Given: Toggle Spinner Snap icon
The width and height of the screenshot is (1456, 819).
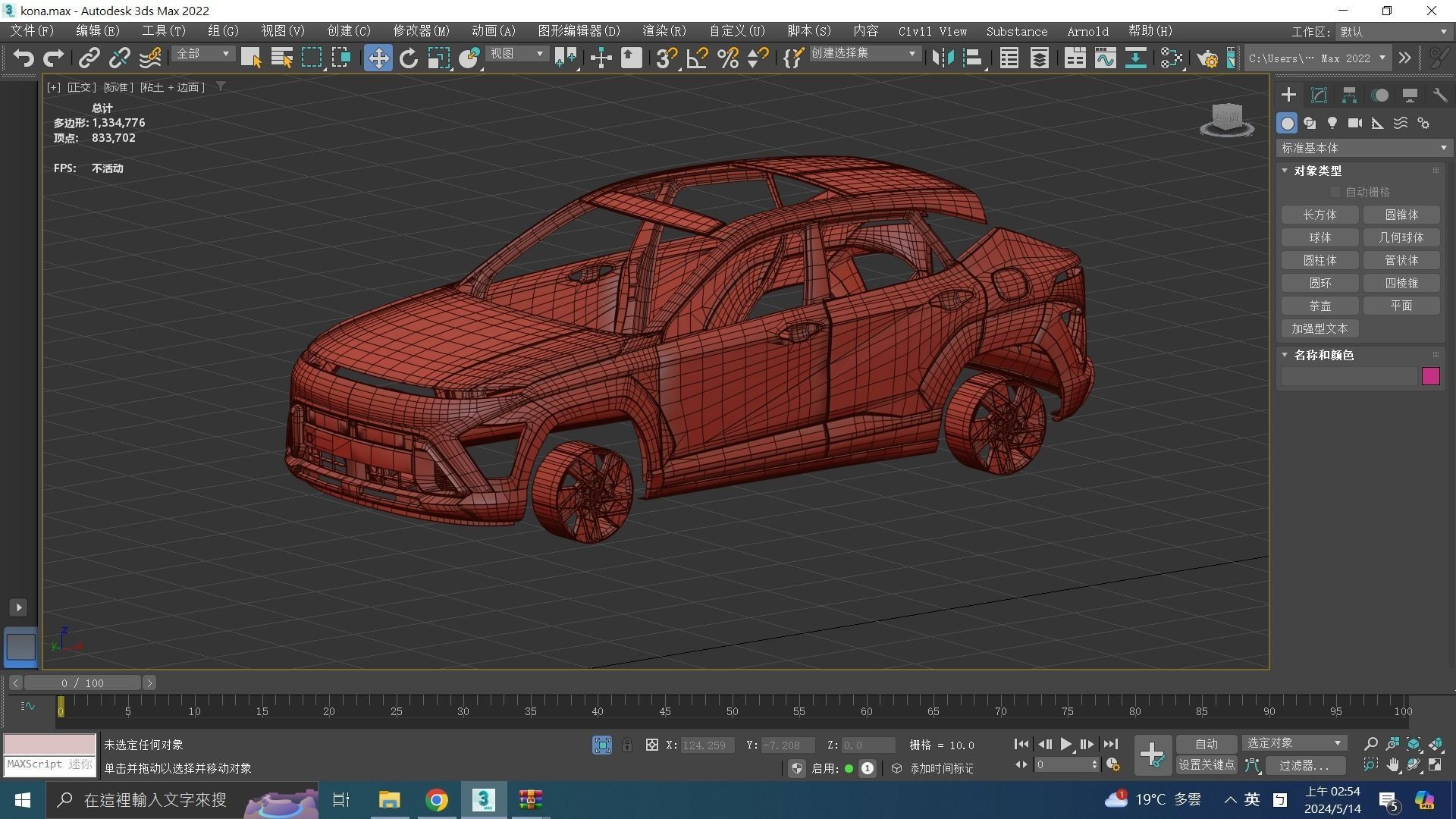Looking at the screenshot, I should point(758,58).
